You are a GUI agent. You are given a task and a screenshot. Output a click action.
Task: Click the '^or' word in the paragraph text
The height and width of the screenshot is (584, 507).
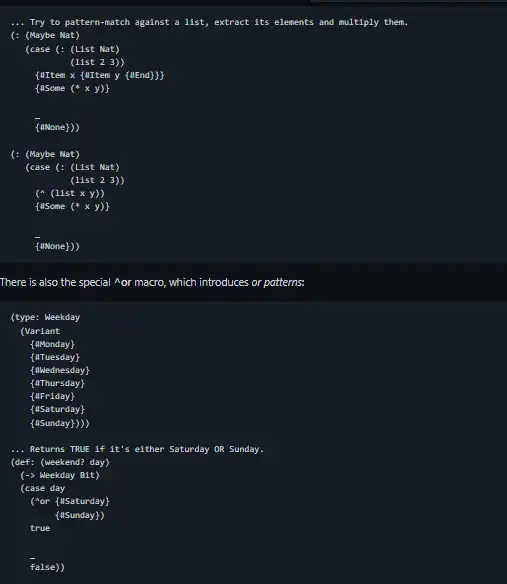123,283
